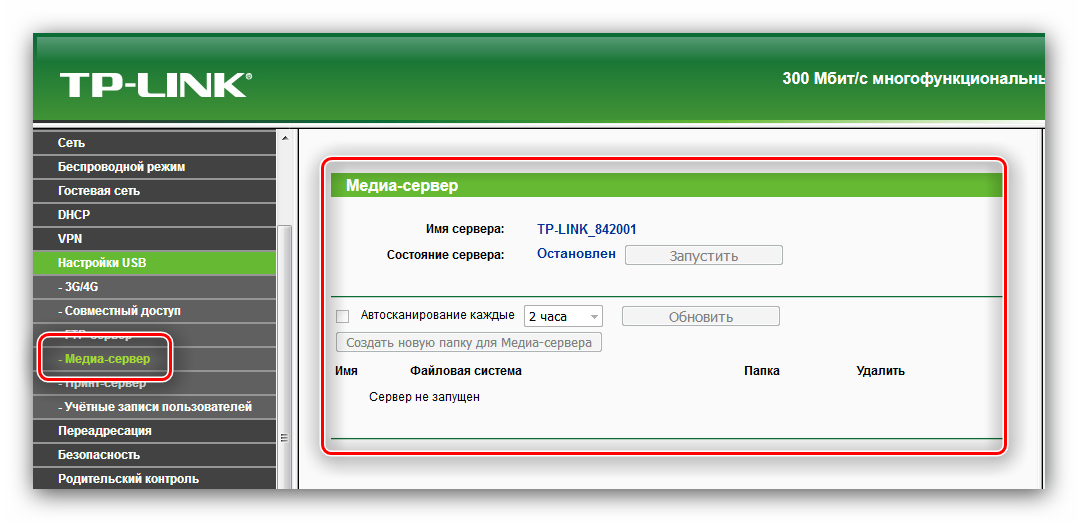Image resolution: width=1078 pixels, height=522 pixels.
Task: Open the VPN menu item
Action: [70, 239]
